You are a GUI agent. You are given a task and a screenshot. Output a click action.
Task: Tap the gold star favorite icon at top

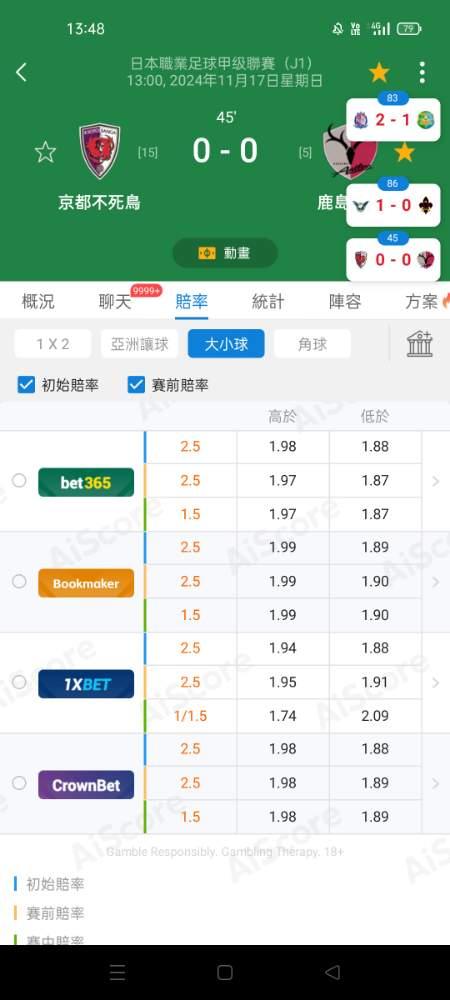coord(379,72)
